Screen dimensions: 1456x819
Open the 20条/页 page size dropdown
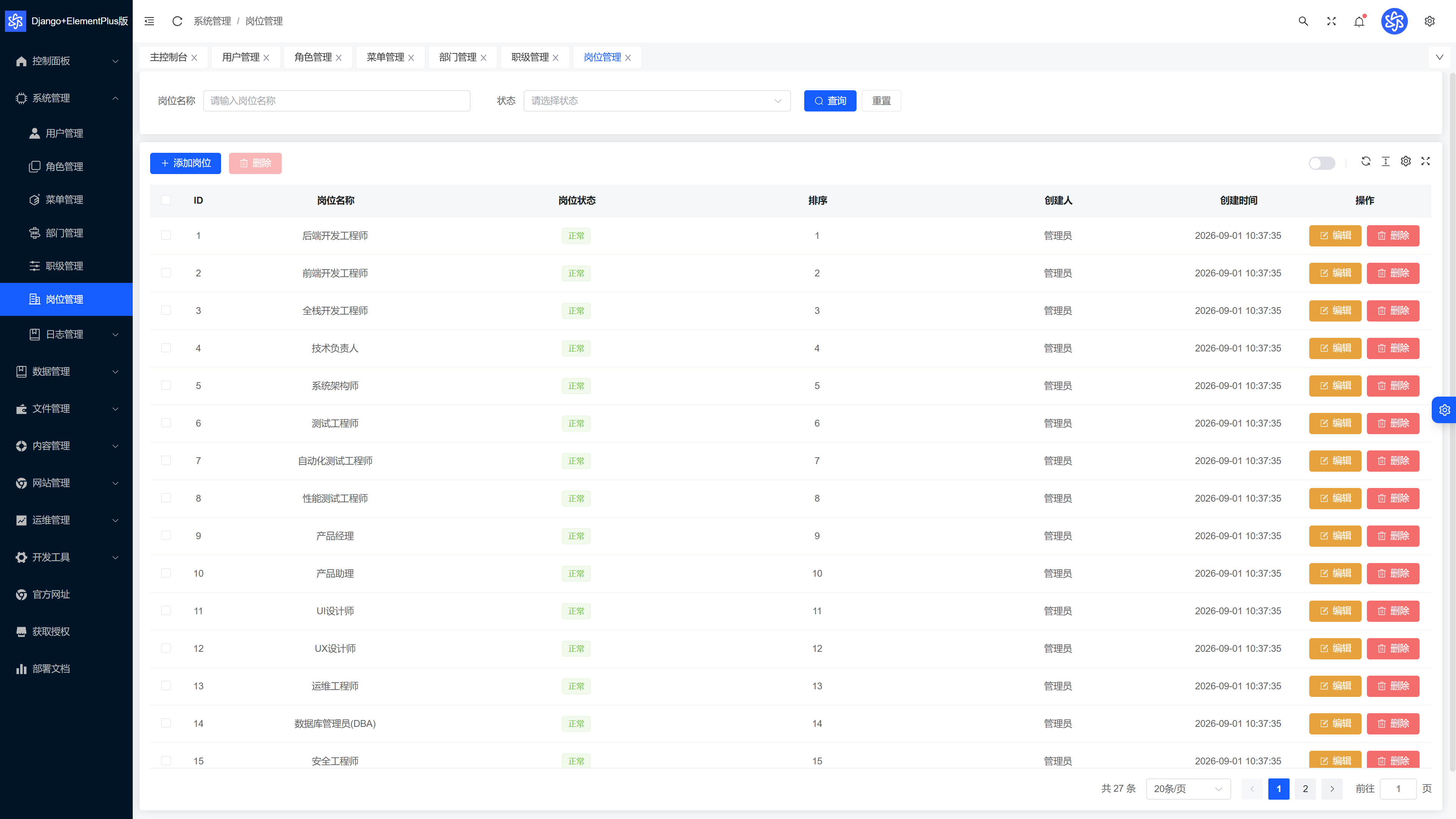pyautogui.click(x=1188, y=789)
